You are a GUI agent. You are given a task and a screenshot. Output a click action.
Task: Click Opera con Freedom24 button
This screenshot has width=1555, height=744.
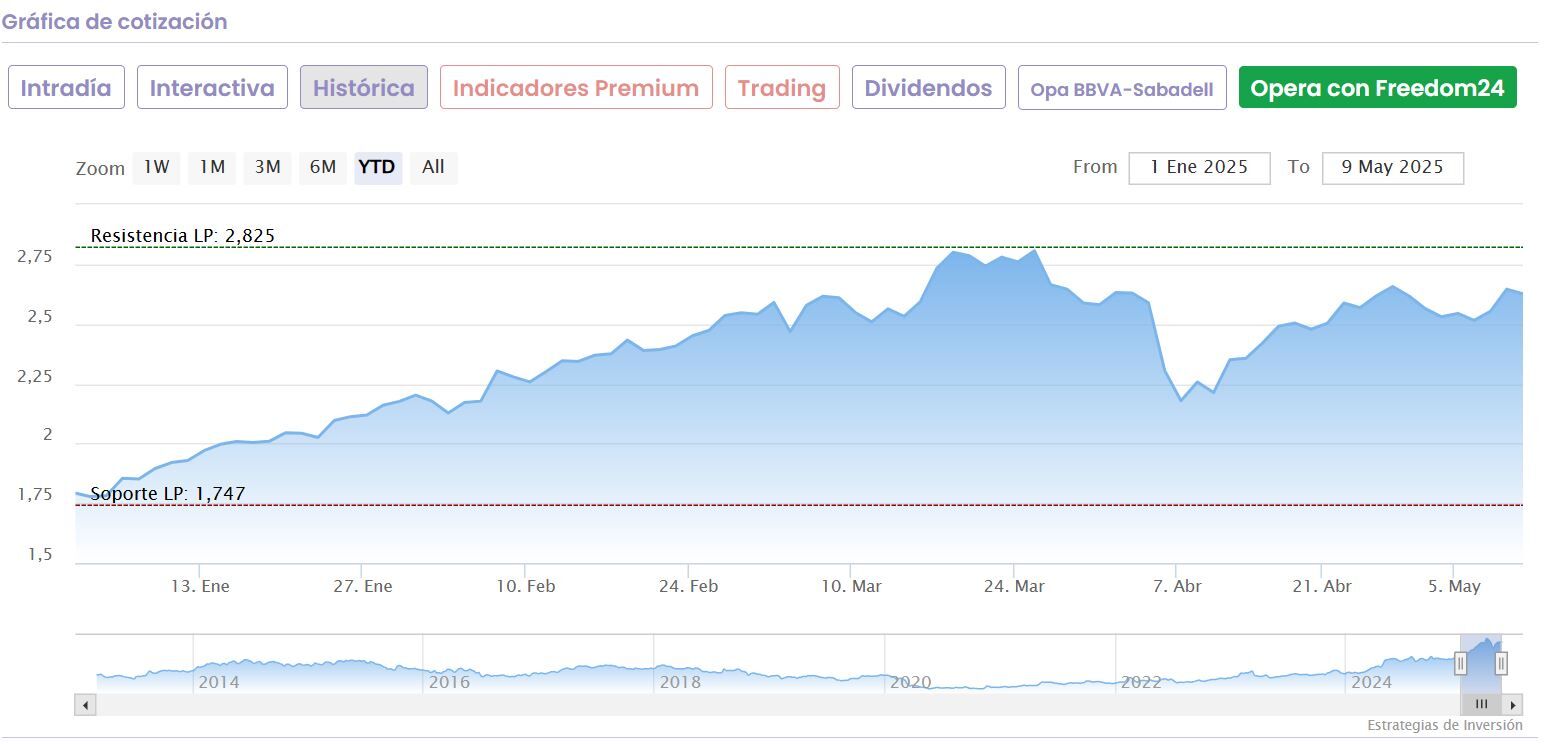point(1377,88)
